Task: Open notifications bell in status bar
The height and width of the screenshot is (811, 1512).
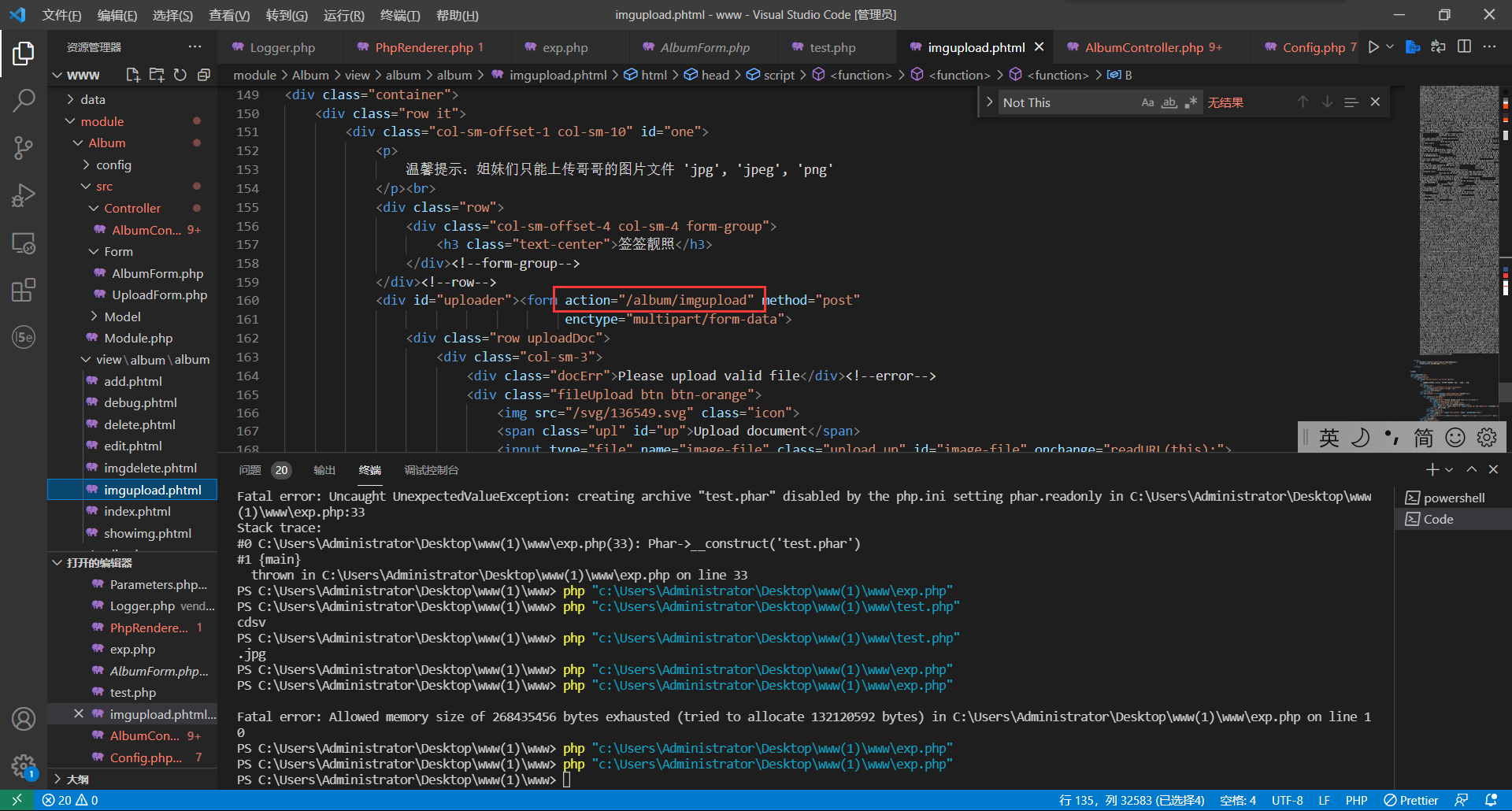Action: pos(1491,800)
